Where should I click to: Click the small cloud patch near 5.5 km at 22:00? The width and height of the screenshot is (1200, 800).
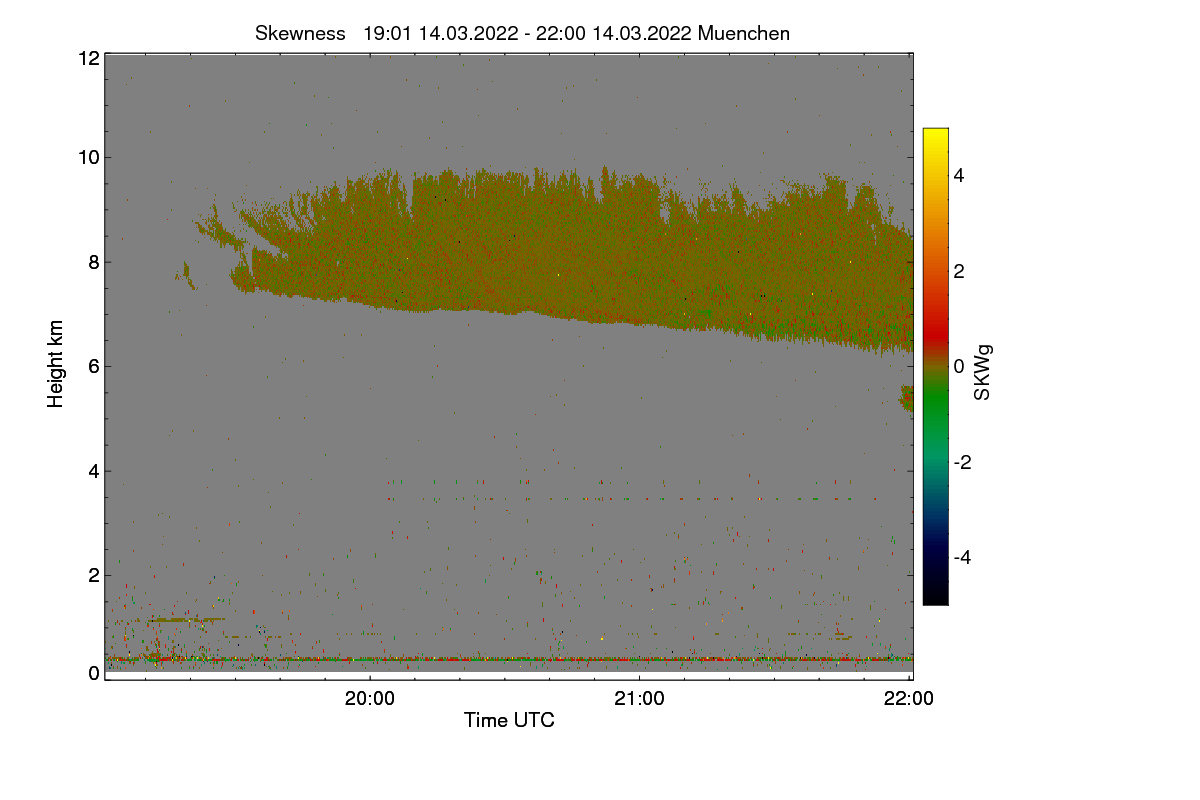pyautogui.click(x=907, y=398)
